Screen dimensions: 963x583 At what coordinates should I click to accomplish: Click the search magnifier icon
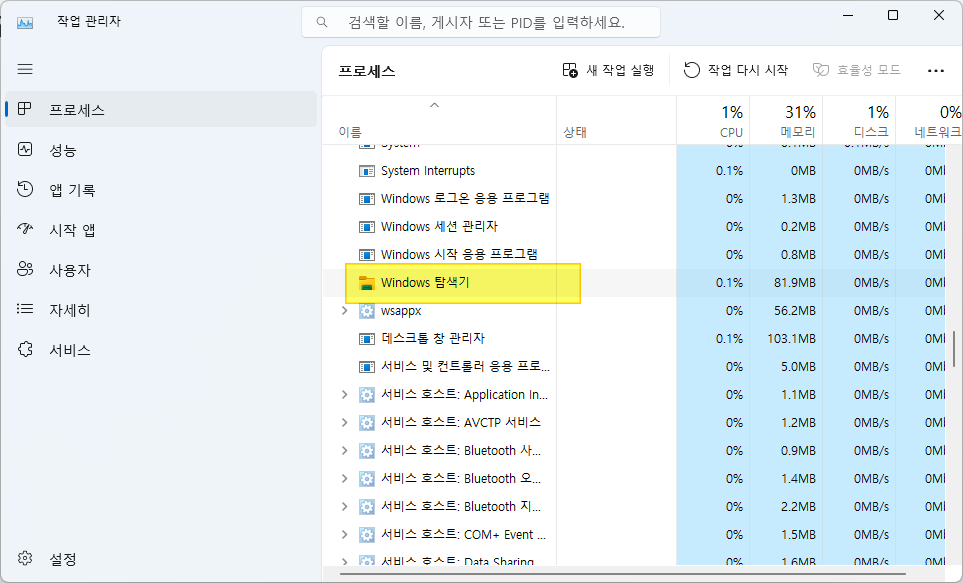tap(322, 22)
